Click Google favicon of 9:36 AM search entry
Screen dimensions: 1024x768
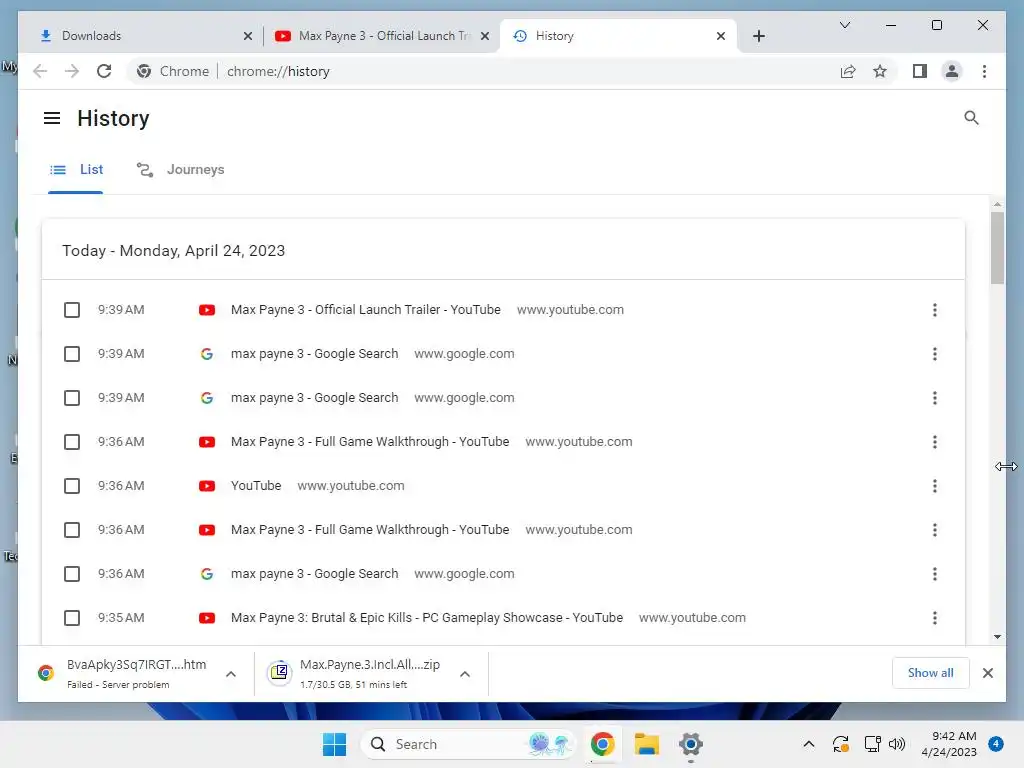207,574
